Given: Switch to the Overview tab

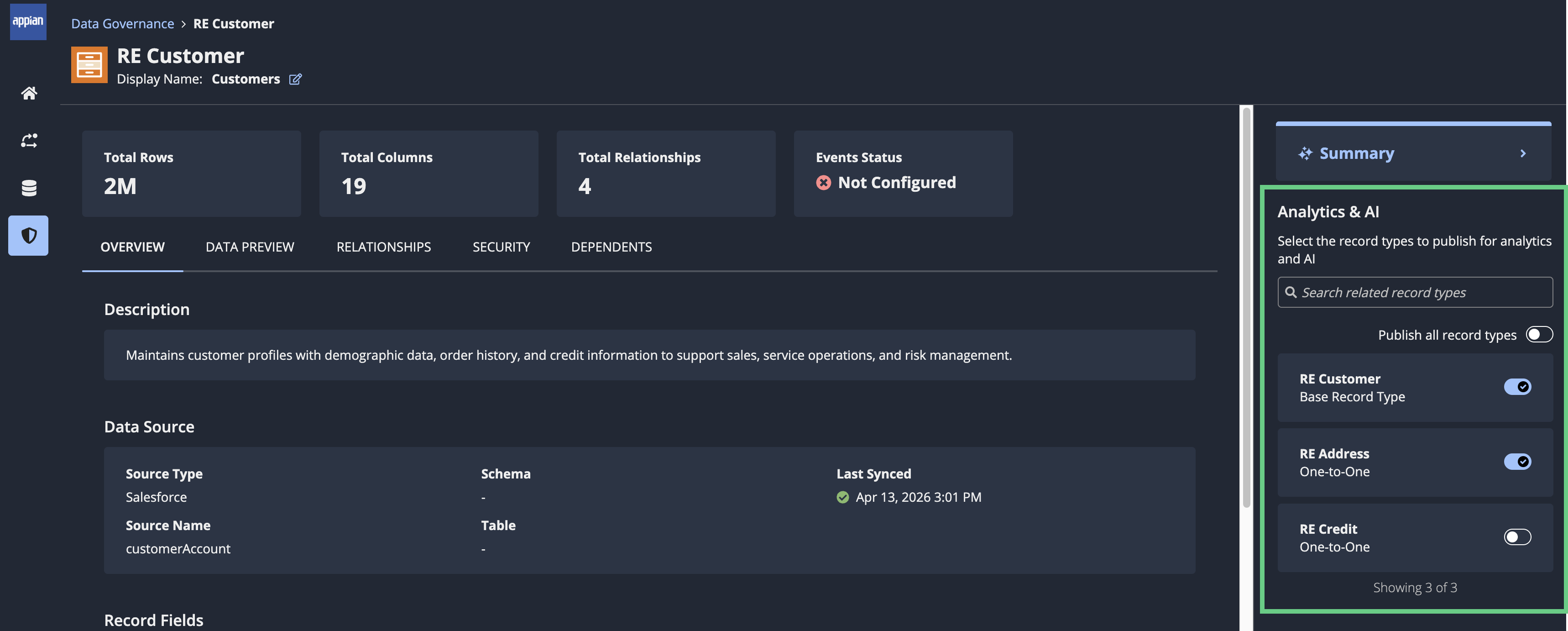Looking at the screenshot, I should (132, 247).
